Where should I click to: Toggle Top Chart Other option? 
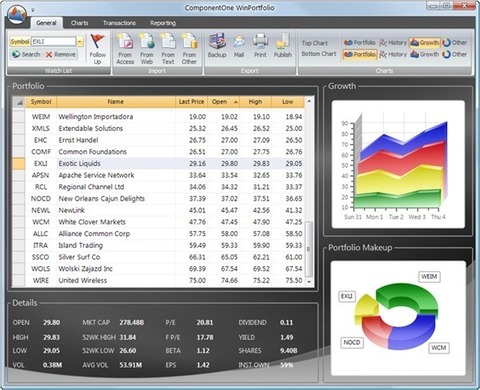pyautogui.click(x=455, y=43)
